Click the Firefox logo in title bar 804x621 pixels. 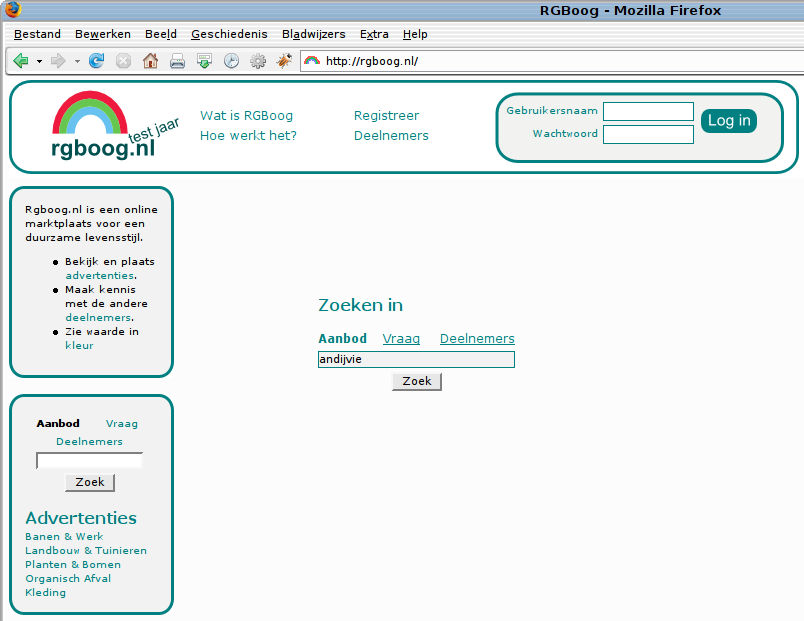13,9
